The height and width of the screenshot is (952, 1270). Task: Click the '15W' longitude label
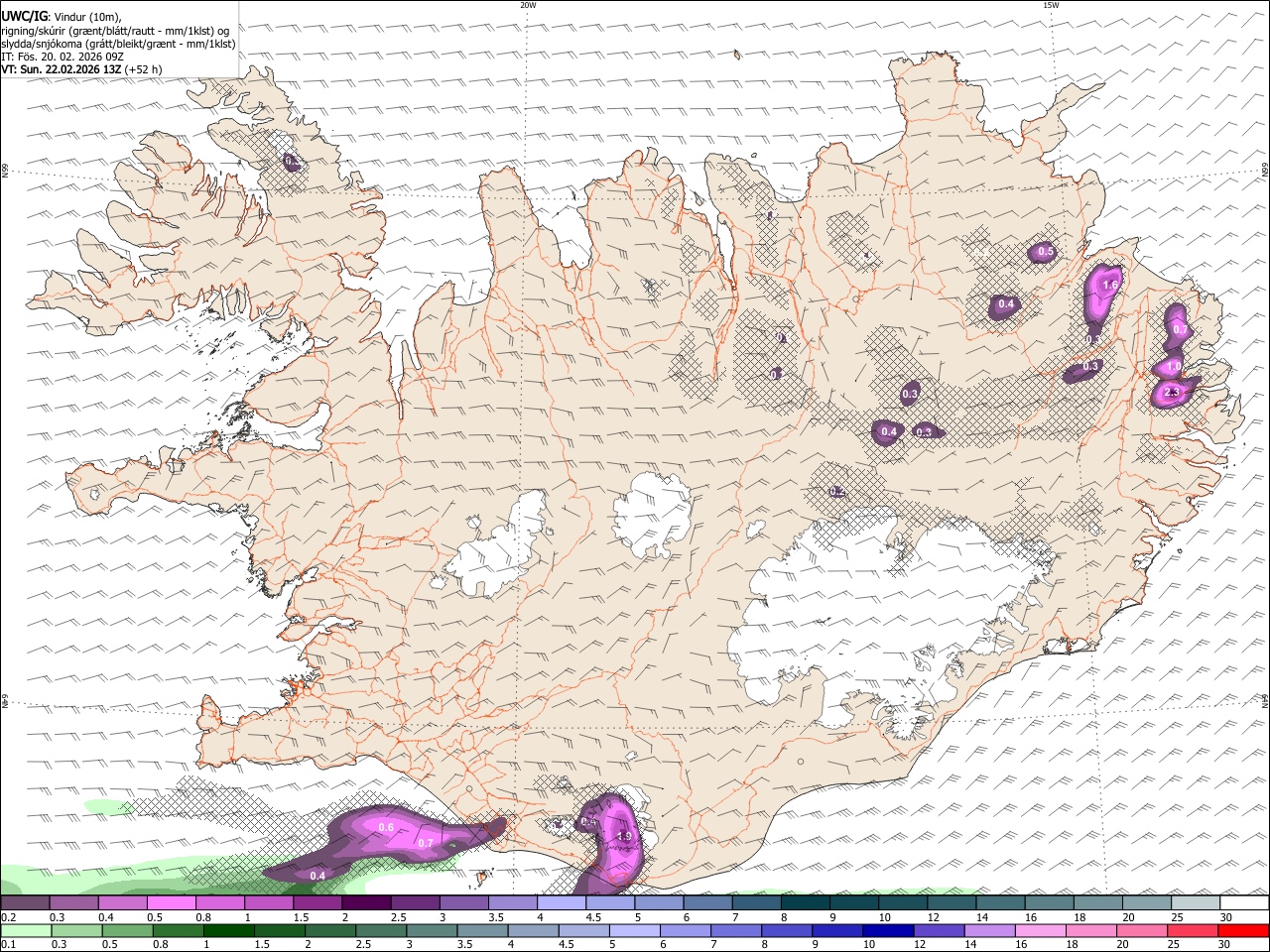pyautogui.click(x=1051, y=5)
